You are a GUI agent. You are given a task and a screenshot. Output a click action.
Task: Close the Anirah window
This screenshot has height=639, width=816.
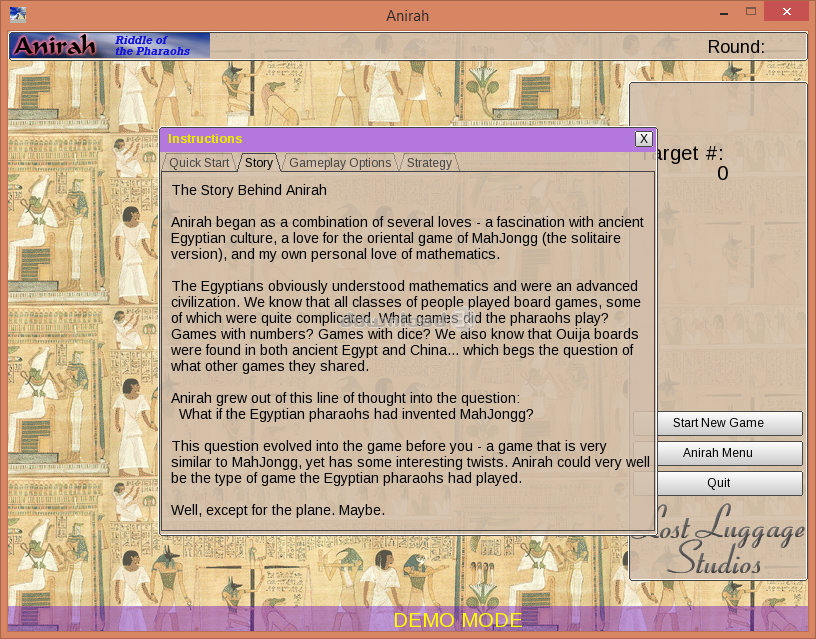786,11
